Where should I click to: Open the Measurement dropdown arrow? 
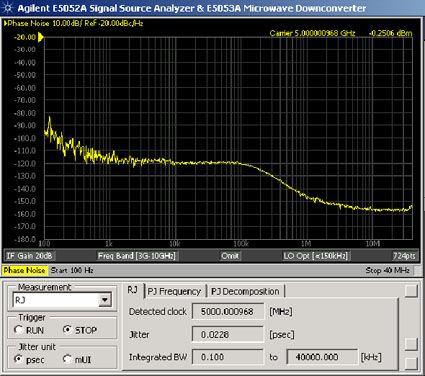pos(105,300)
